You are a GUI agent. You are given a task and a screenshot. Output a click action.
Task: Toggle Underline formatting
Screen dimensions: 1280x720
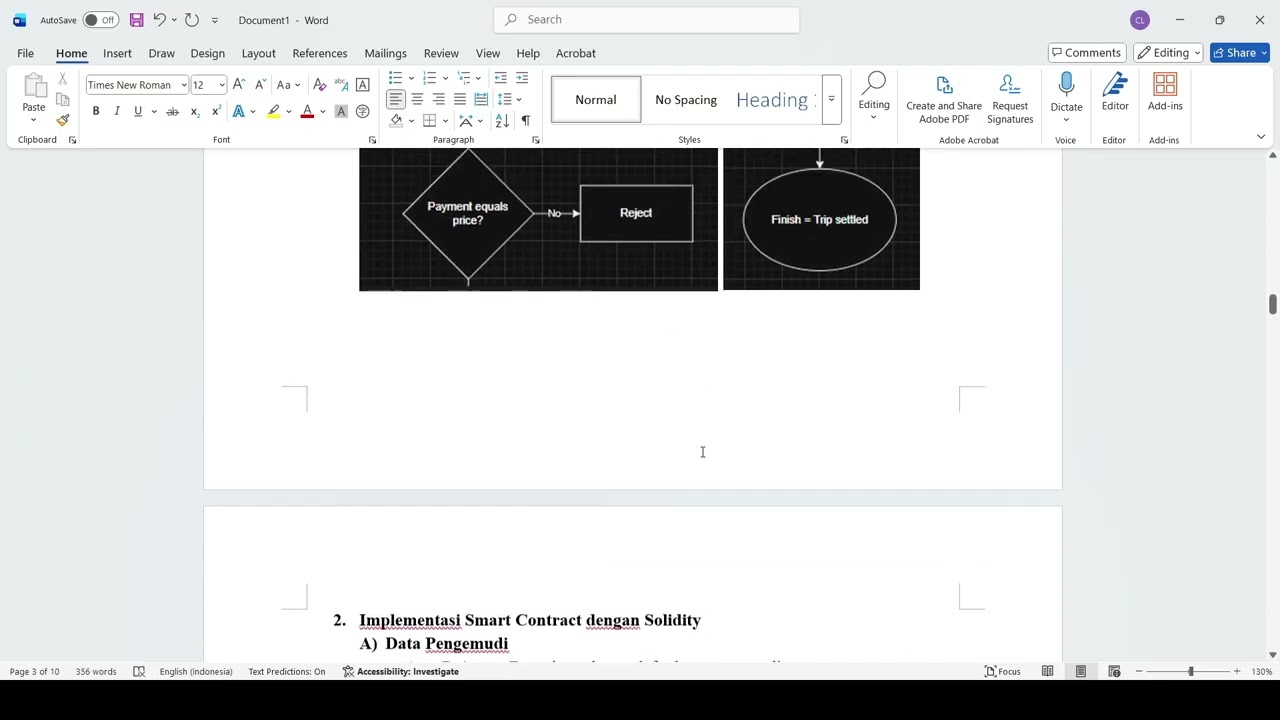[x=138, y=111]
